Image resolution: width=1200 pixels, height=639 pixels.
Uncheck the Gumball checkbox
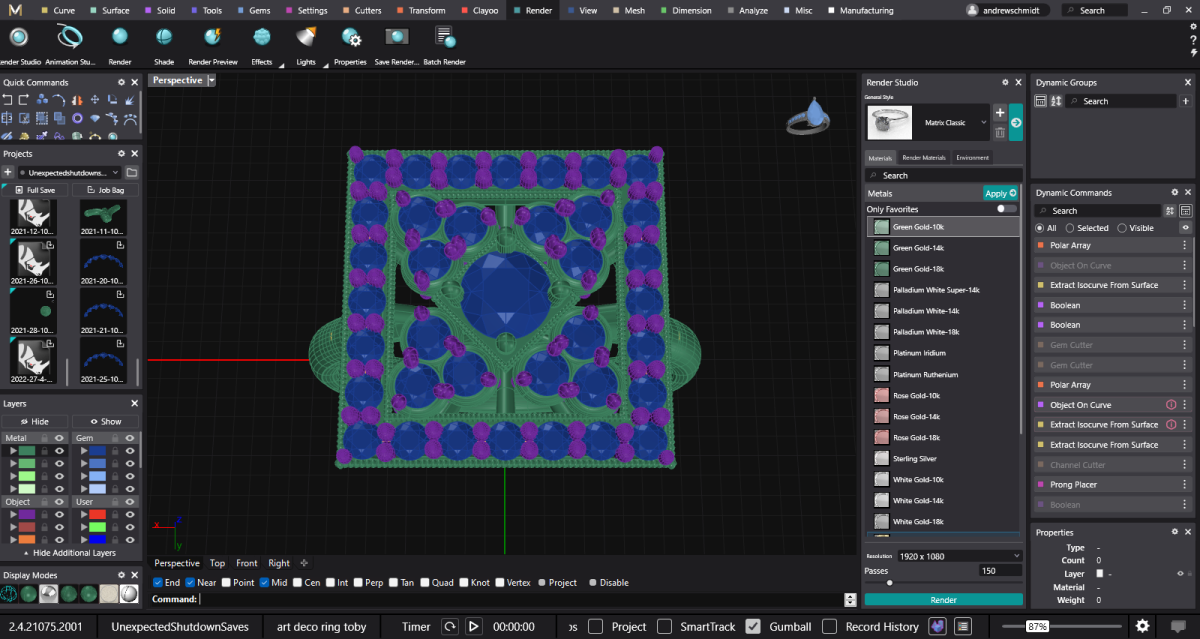[x=754, y=627]
